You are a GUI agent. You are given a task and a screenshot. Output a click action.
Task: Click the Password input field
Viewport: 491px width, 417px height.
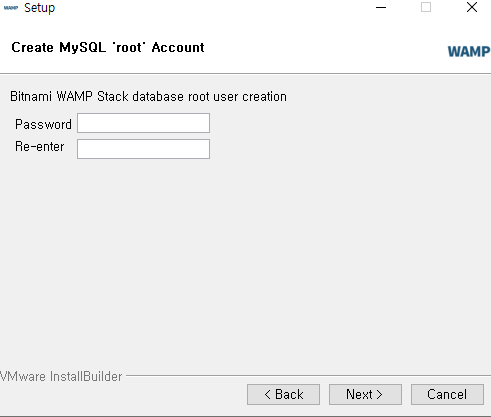coord(143,123)
